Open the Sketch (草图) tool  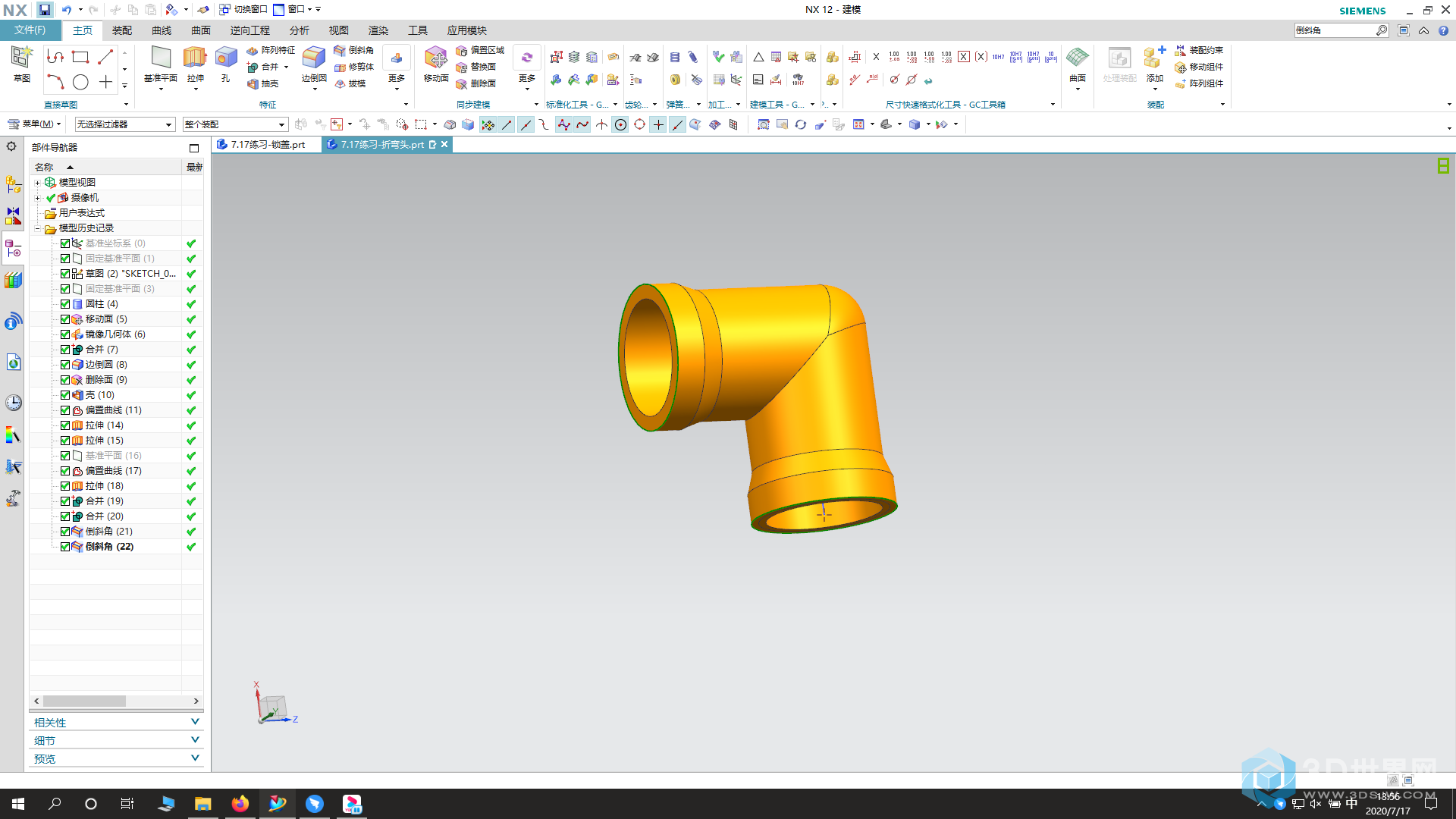[21, 64]
